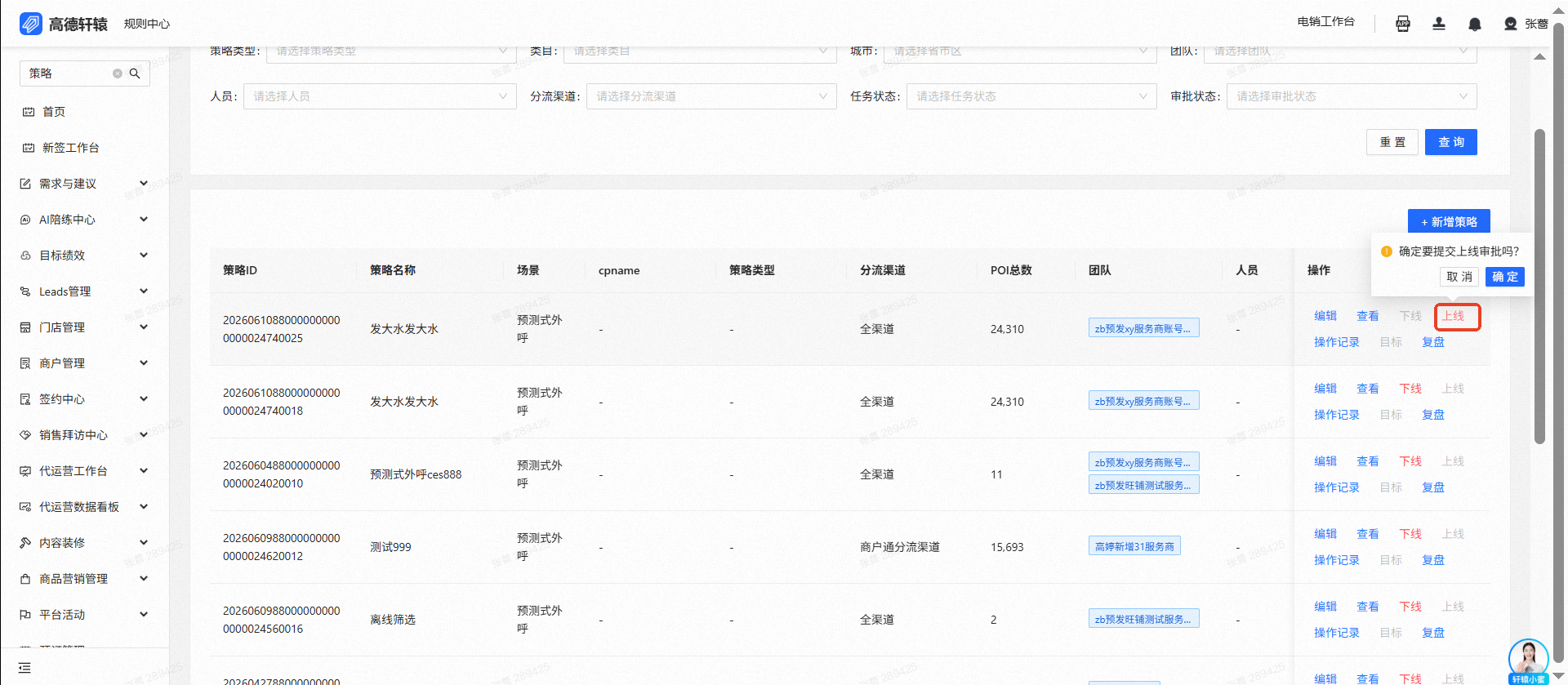Click the 签约中心 icon
This screenshot has width=1568, height=685.
click(25, 399)
